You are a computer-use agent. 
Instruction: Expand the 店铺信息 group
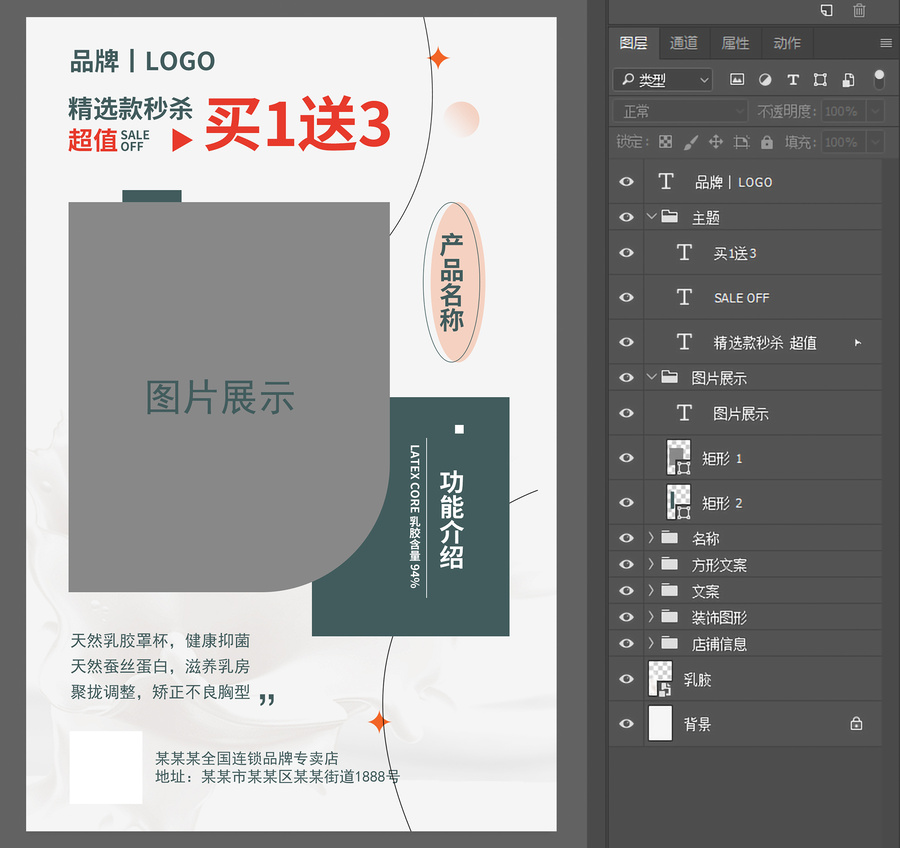(651, 643)
